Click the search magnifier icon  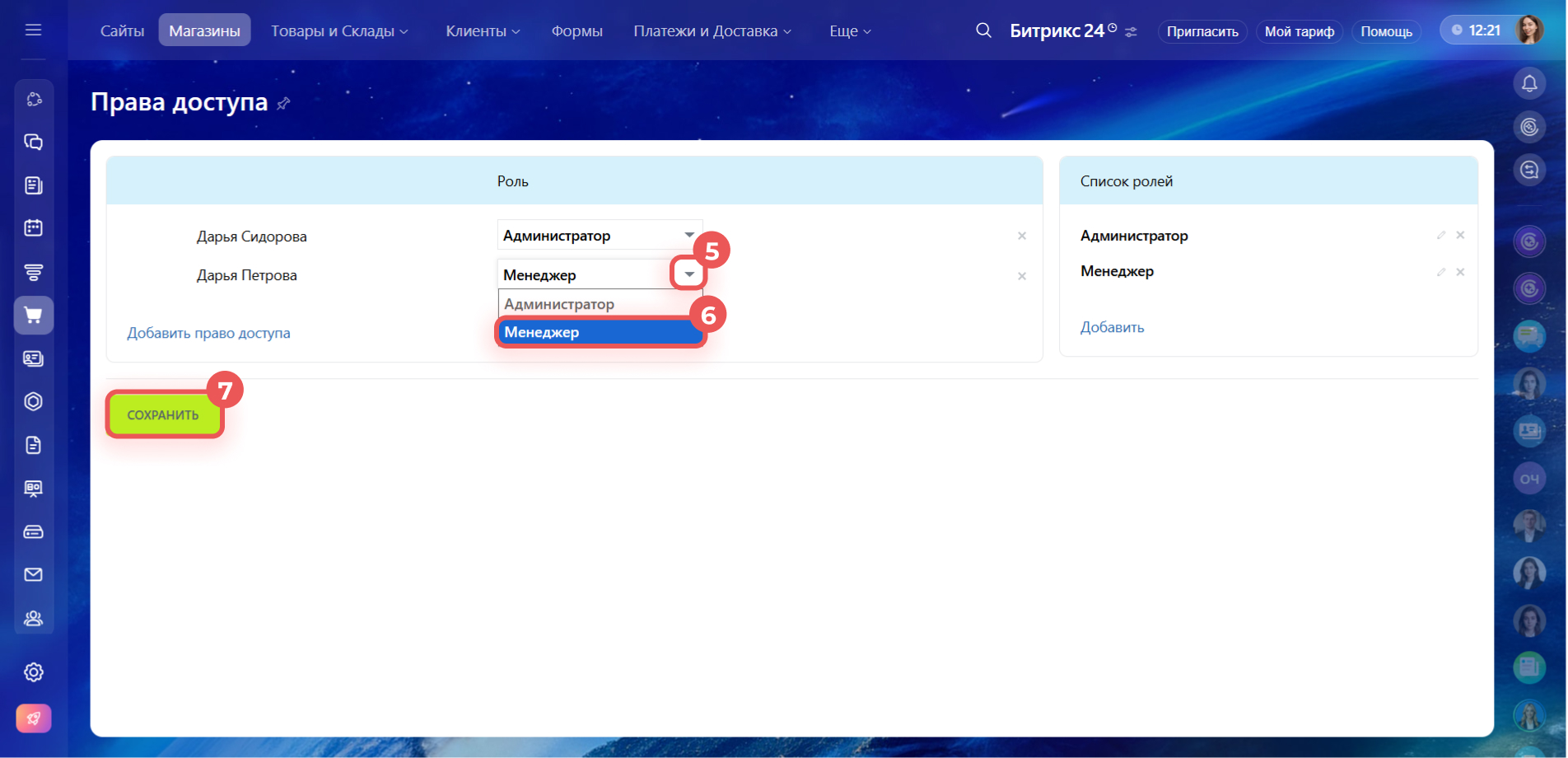983,30
